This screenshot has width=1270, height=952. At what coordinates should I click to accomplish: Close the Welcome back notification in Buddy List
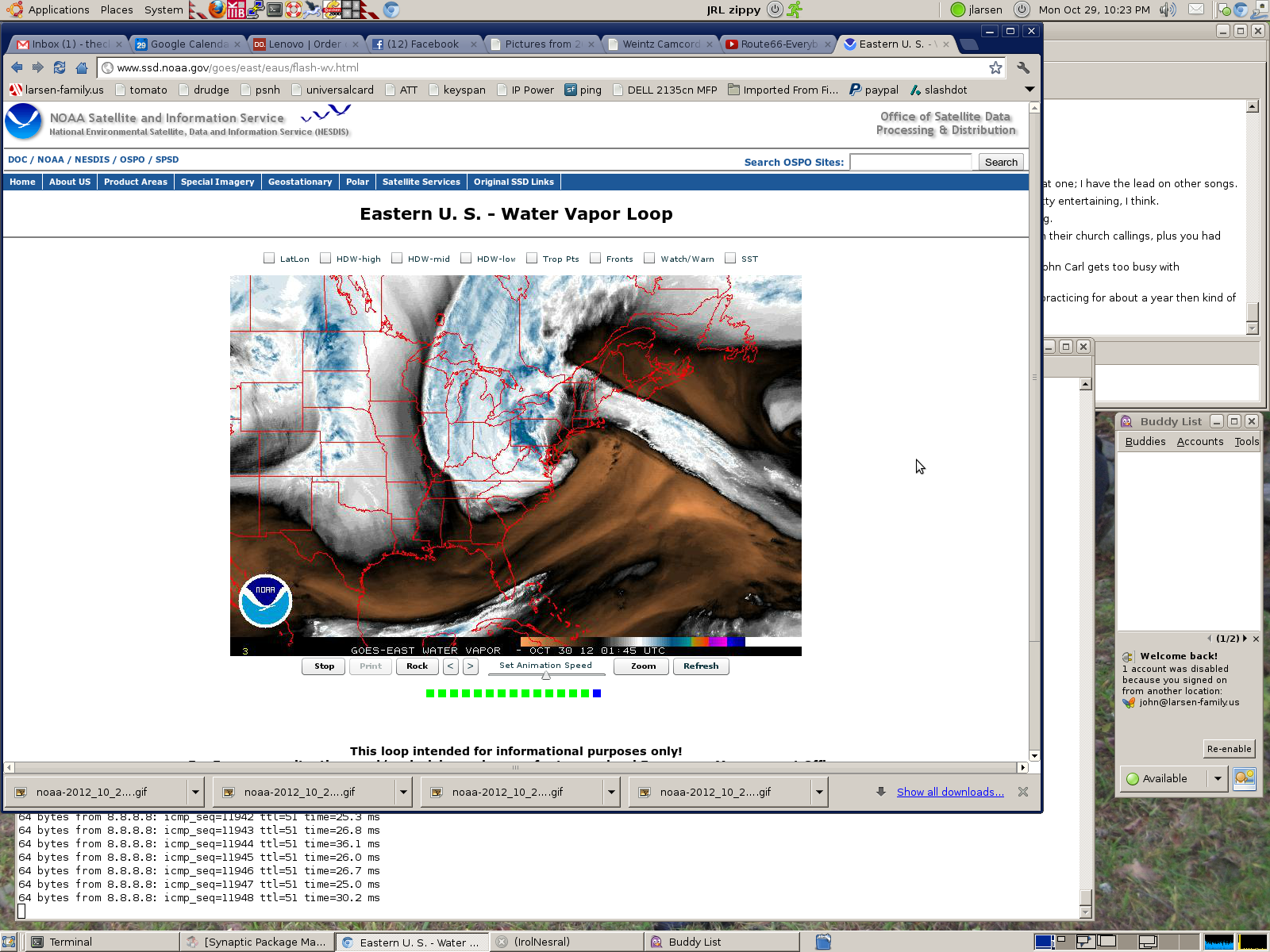point(1256,639)
